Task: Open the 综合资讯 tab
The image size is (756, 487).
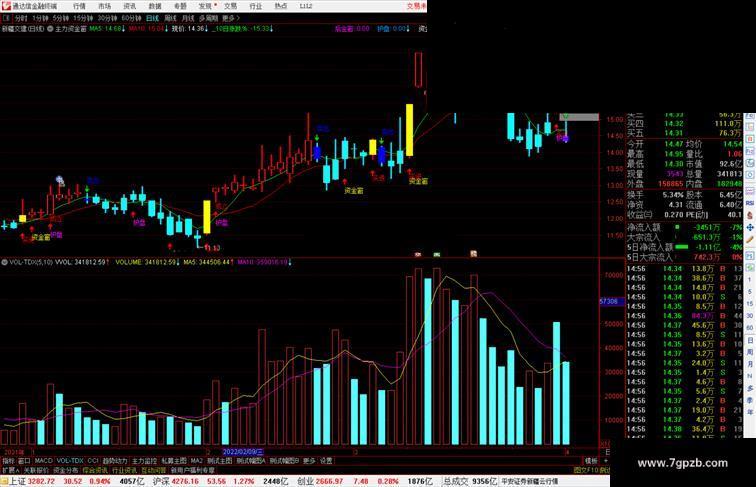Action: [95, 470]
